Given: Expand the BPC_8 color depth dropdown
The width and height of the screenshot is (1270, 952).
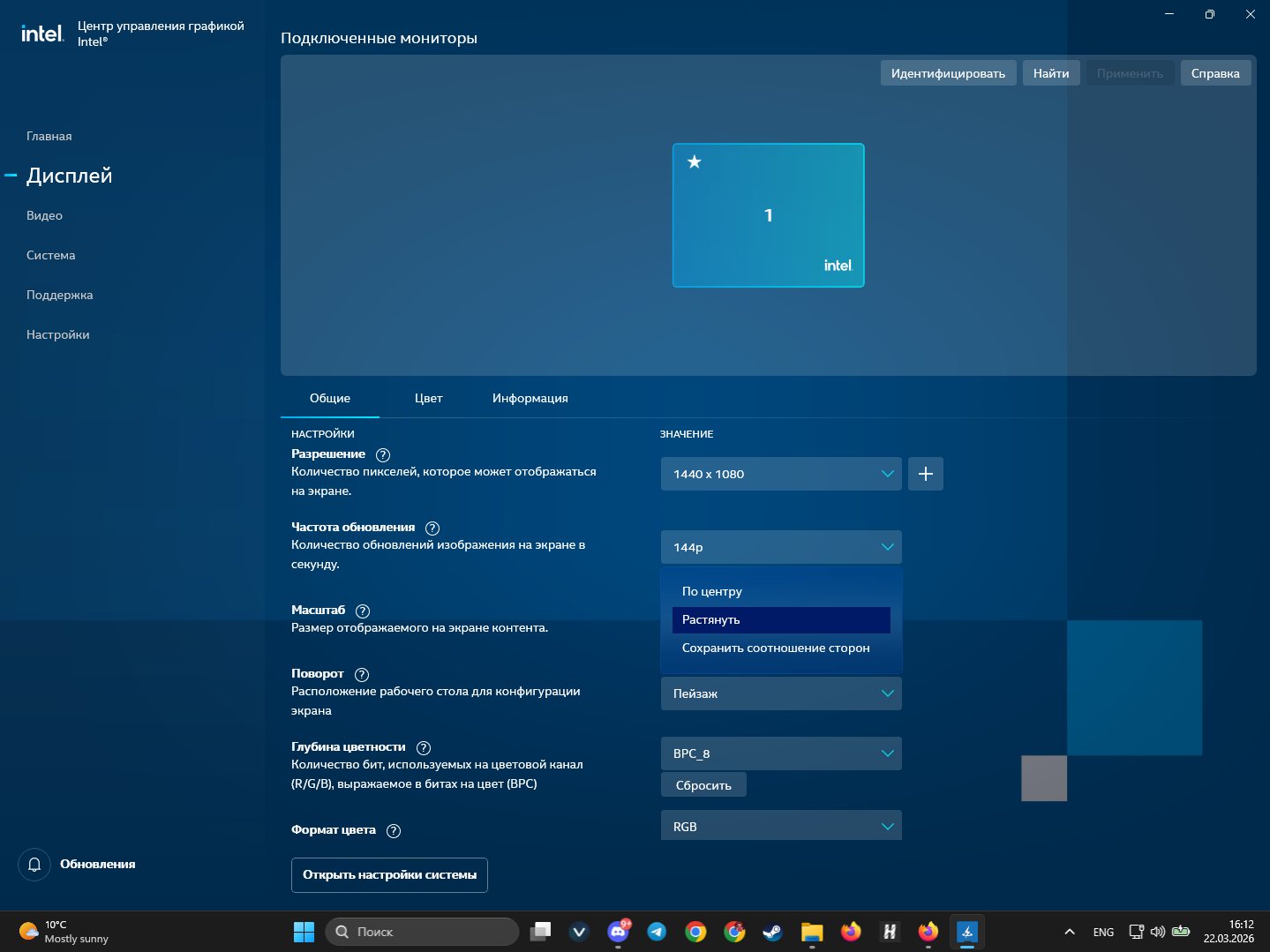Looking at the screenshot, I should (780, 753).
